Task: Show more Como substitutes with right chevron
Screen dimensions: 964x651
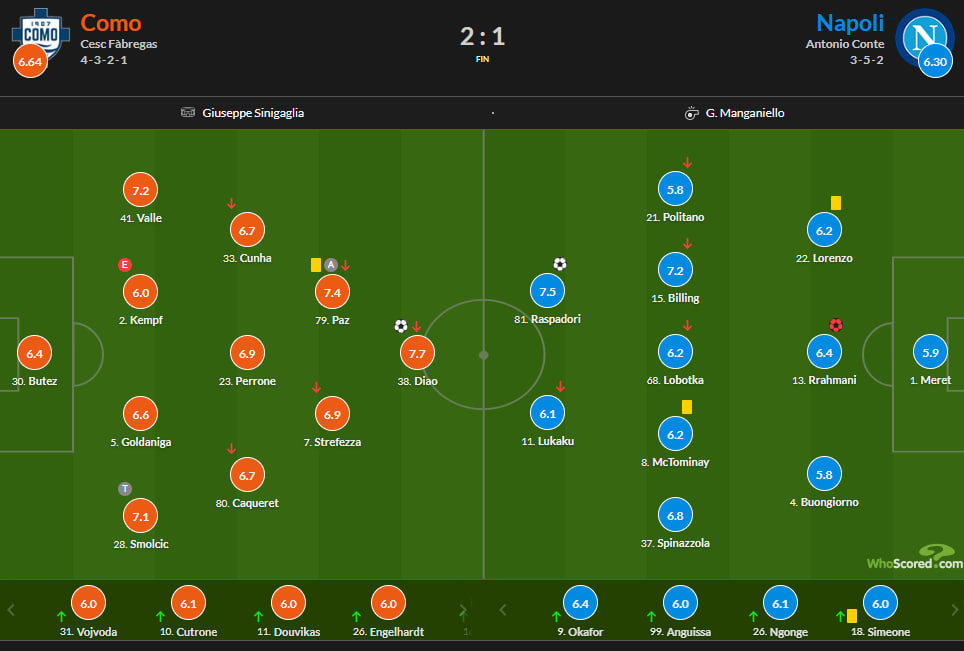Action: point(462,609)
